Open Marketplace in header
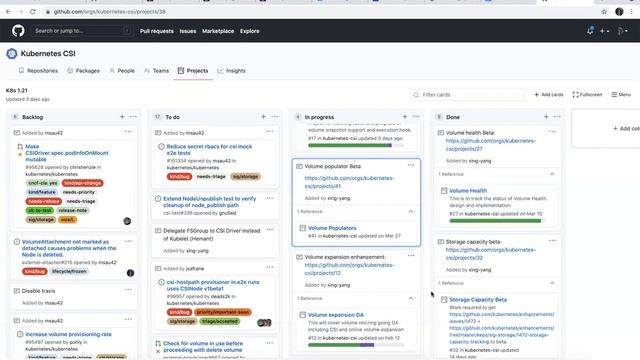The width and height of the screenshot is (640, 360). 218,31
